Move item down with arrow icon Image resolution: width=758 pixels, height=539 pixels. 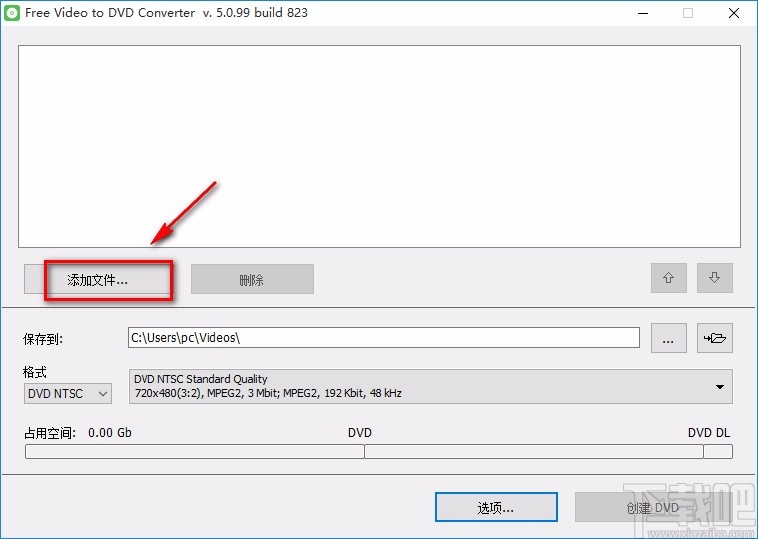714,278
